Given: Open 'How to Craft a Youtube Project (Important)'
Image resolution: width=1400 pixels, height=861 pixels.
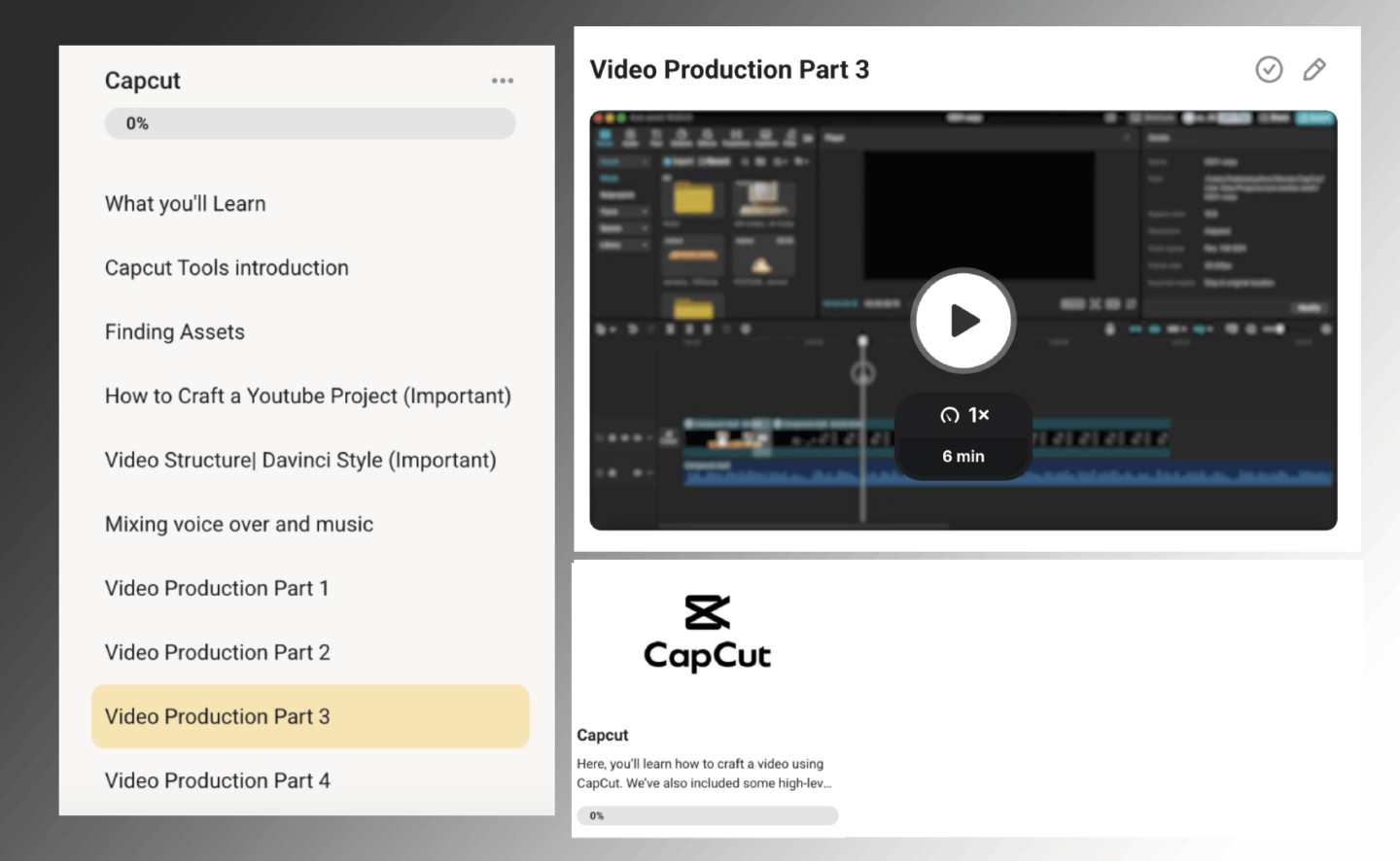Looking at the screenshot, I should [x=308, y=396].
